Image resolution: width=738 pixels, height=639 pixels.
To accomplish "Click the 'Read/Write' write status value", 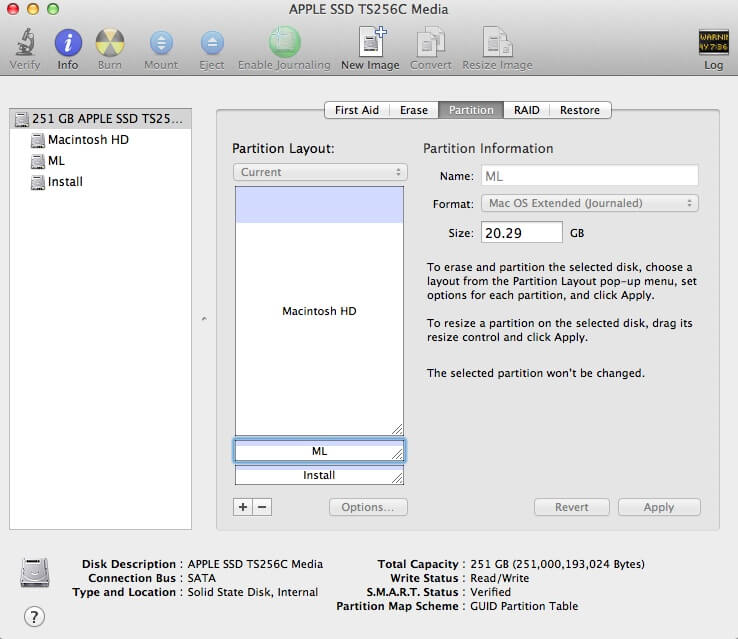I will click(499, 578).
